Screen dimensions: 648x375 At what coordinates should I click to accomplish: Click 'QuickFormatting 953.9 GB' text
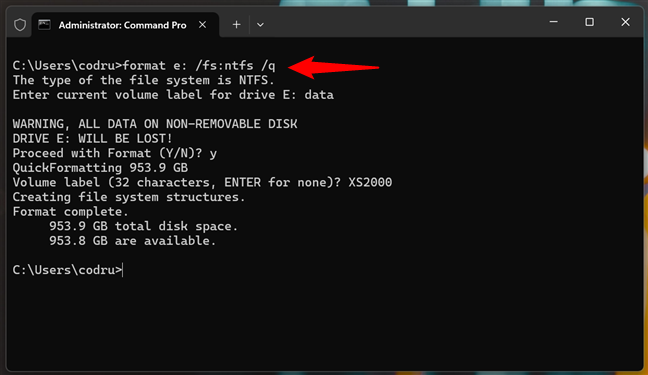click(x=100, y=168)
